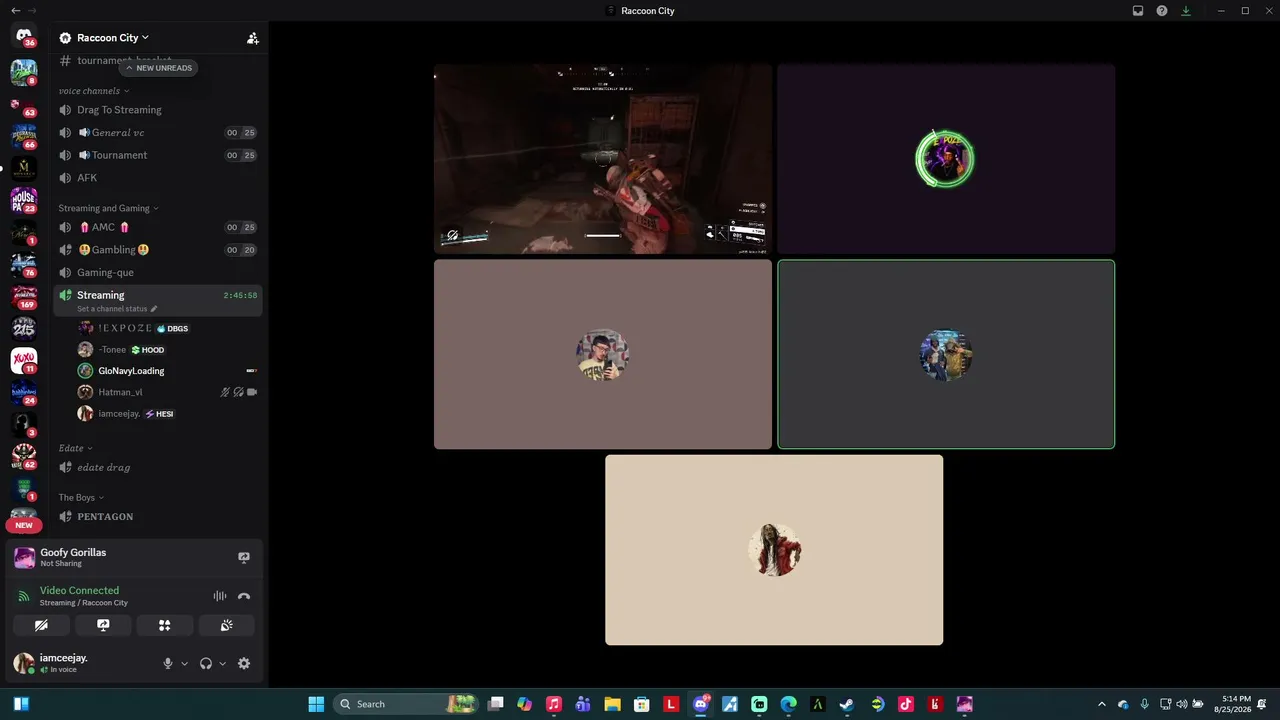Toggle screen share button in voice panel
The width and height of the screenshot is (1280, 720).
pos(103,625)
